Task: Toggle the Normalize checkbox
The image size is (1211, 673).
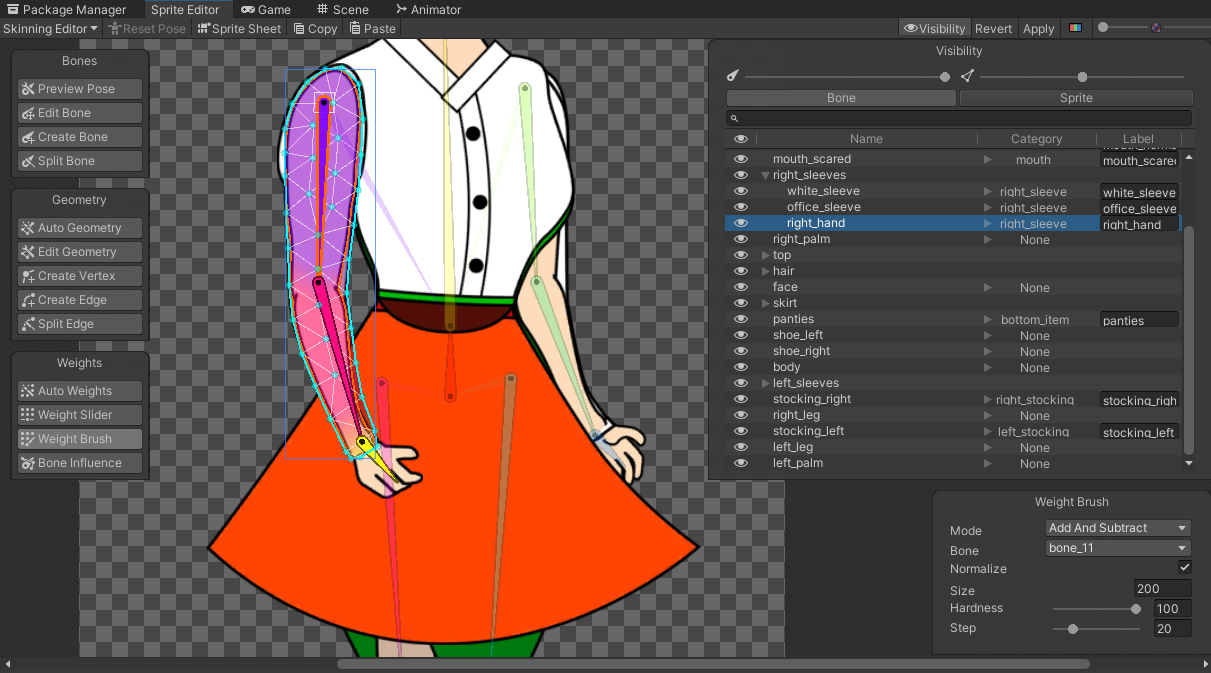Action: 1185,568
